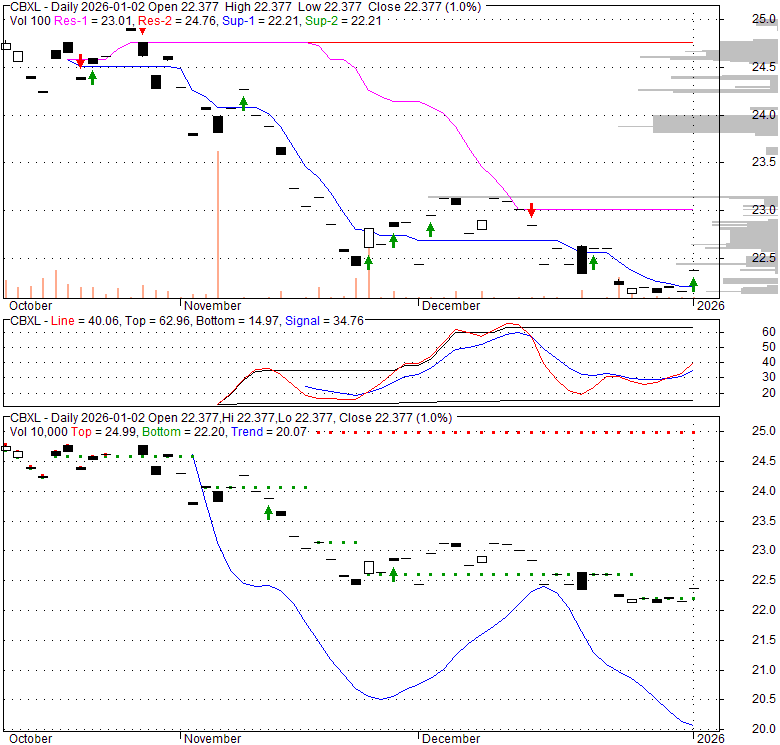The width and height of the screenshot is (780, 745).
Task: Click the December label on the bottom chart axis
Action: pyautogui.click(x=451, y=739)
